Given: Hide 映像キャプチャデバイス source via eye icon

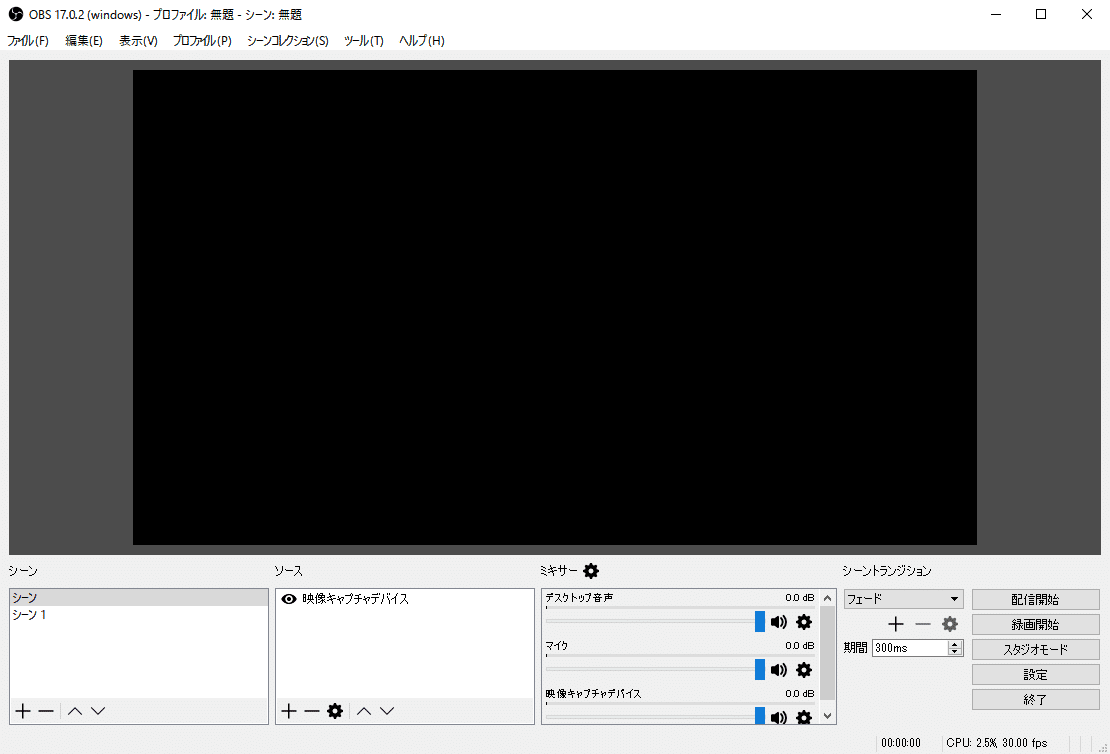Looking at the screenshot, I should [x=289, y=599].
